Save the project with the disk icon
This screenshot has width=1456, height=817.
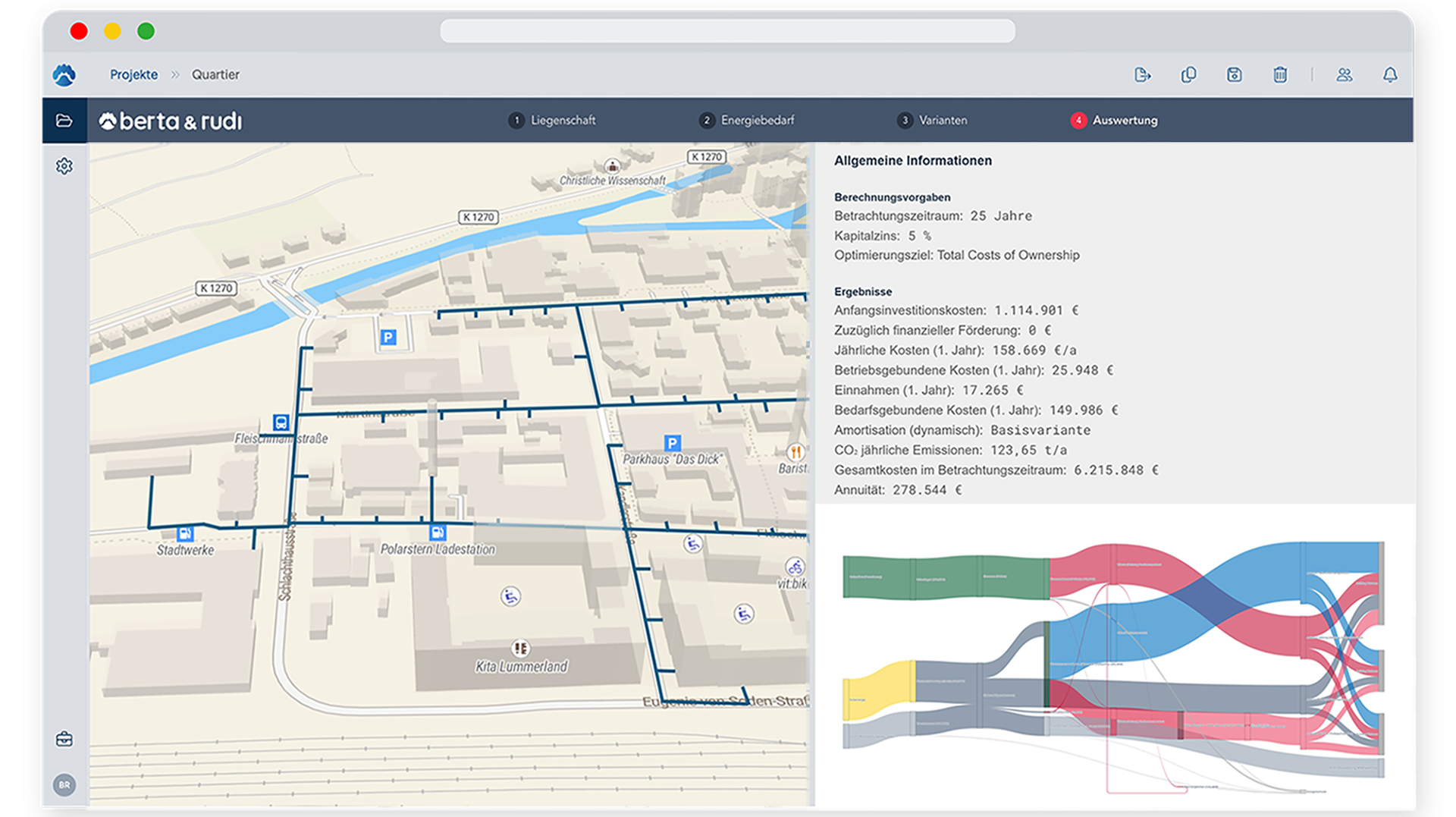(1234, 74)
